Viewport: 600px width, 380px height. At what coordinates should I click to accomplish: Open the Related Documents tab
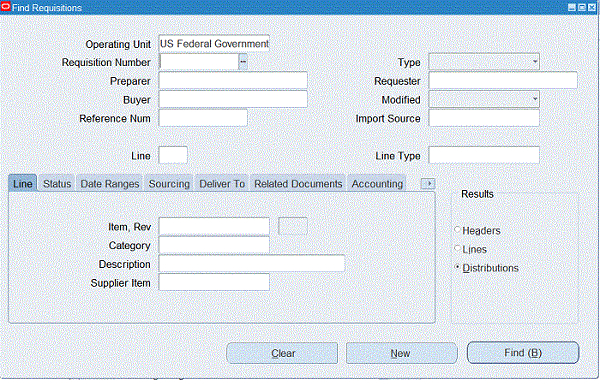[298, 184]
